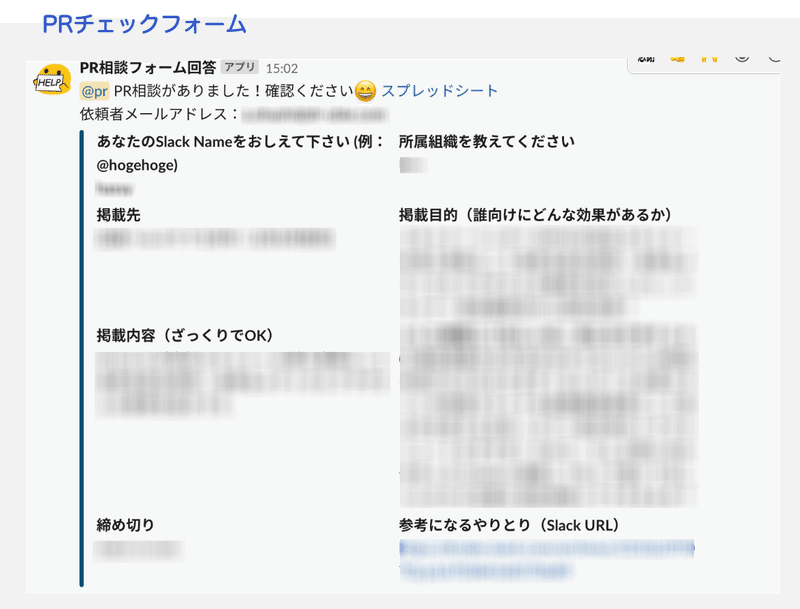Image resolution: width=800 pixels, height=609 pixels.
Task: Click the curved bookmark icon in hover toolbar
Action: [x=776, y=60]
